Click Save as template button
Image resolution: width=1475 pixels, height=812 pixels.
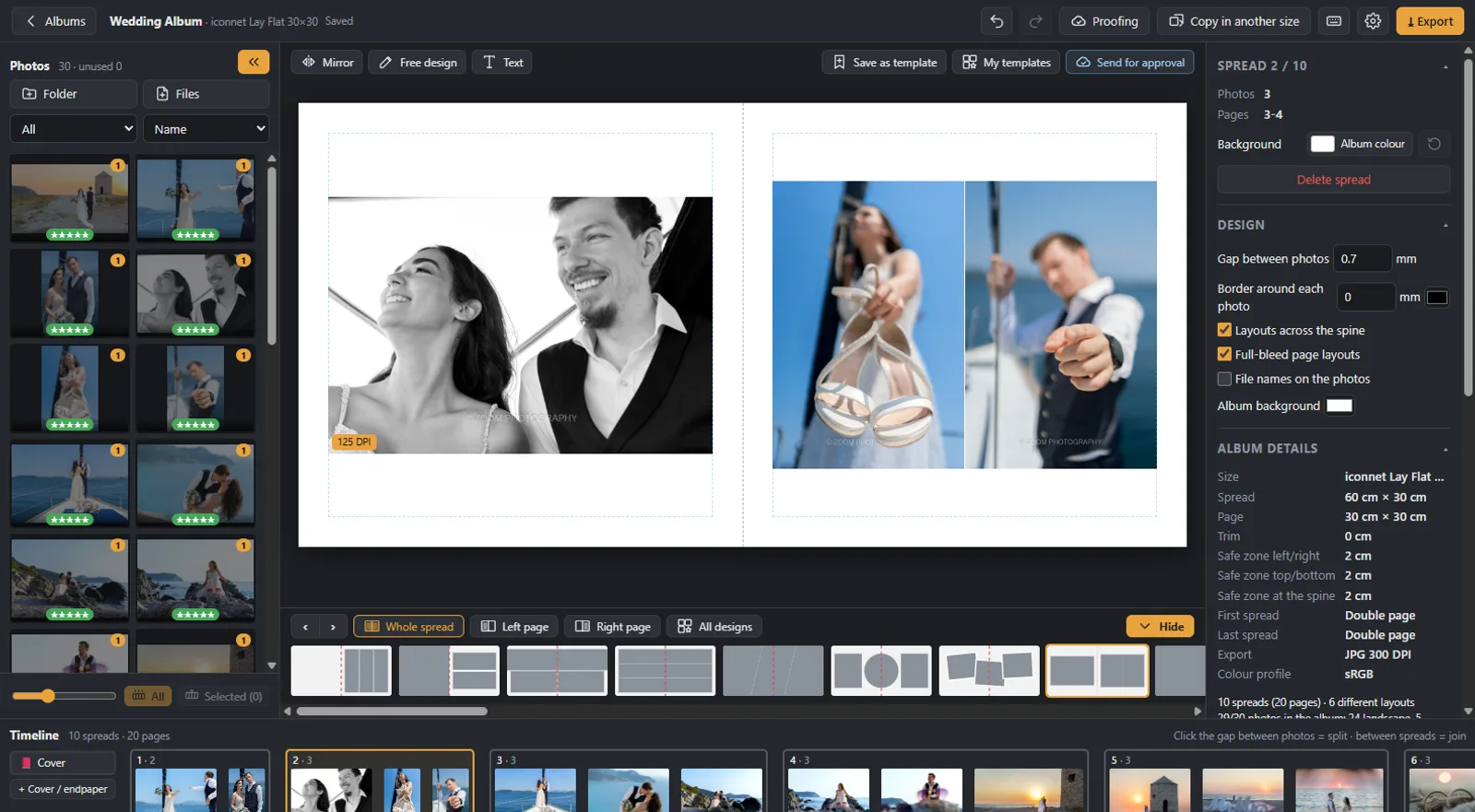pos(884,62)
